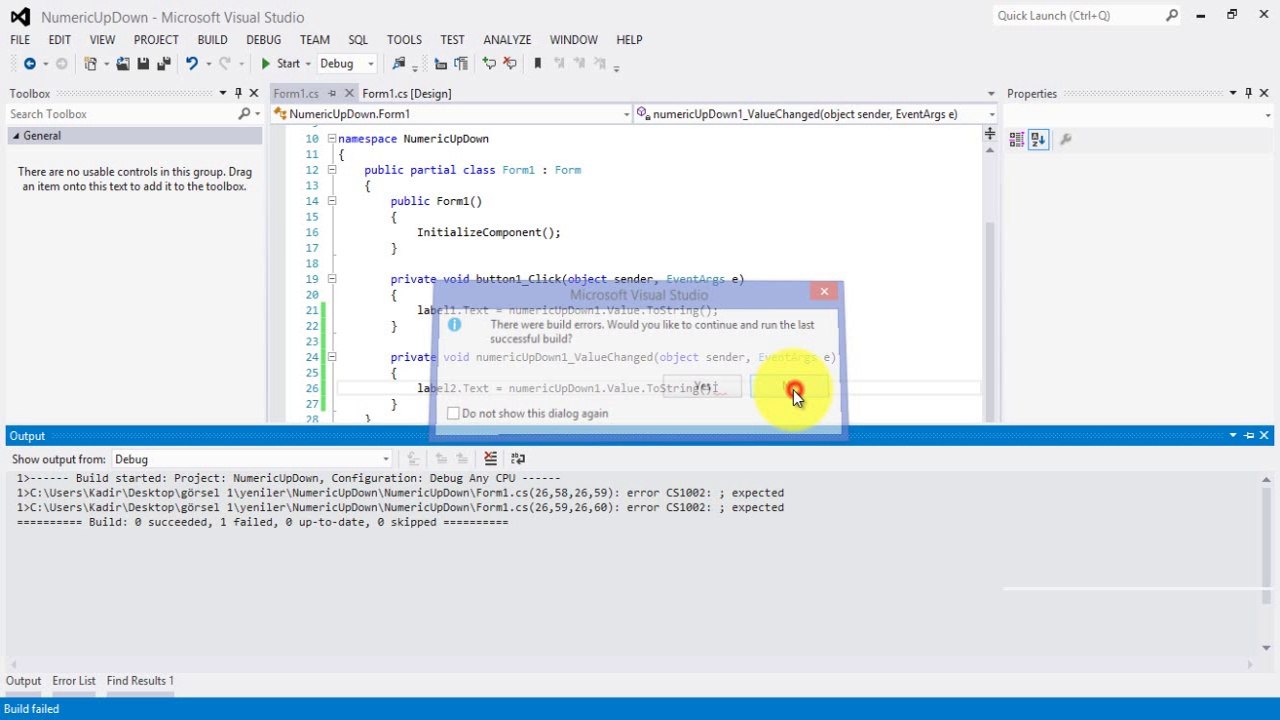Open the ANALYZE menu

507,40
